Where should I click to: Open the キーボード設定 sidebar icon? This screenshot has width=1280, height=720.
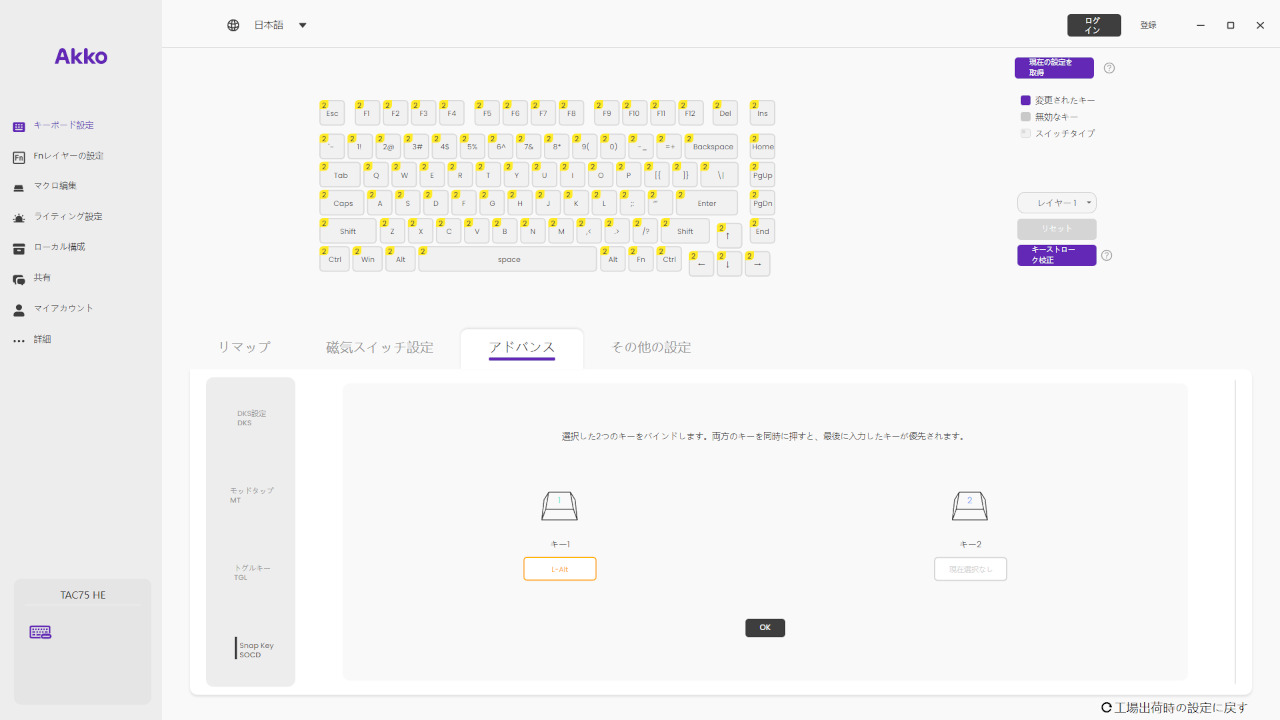tap(19, 127)
